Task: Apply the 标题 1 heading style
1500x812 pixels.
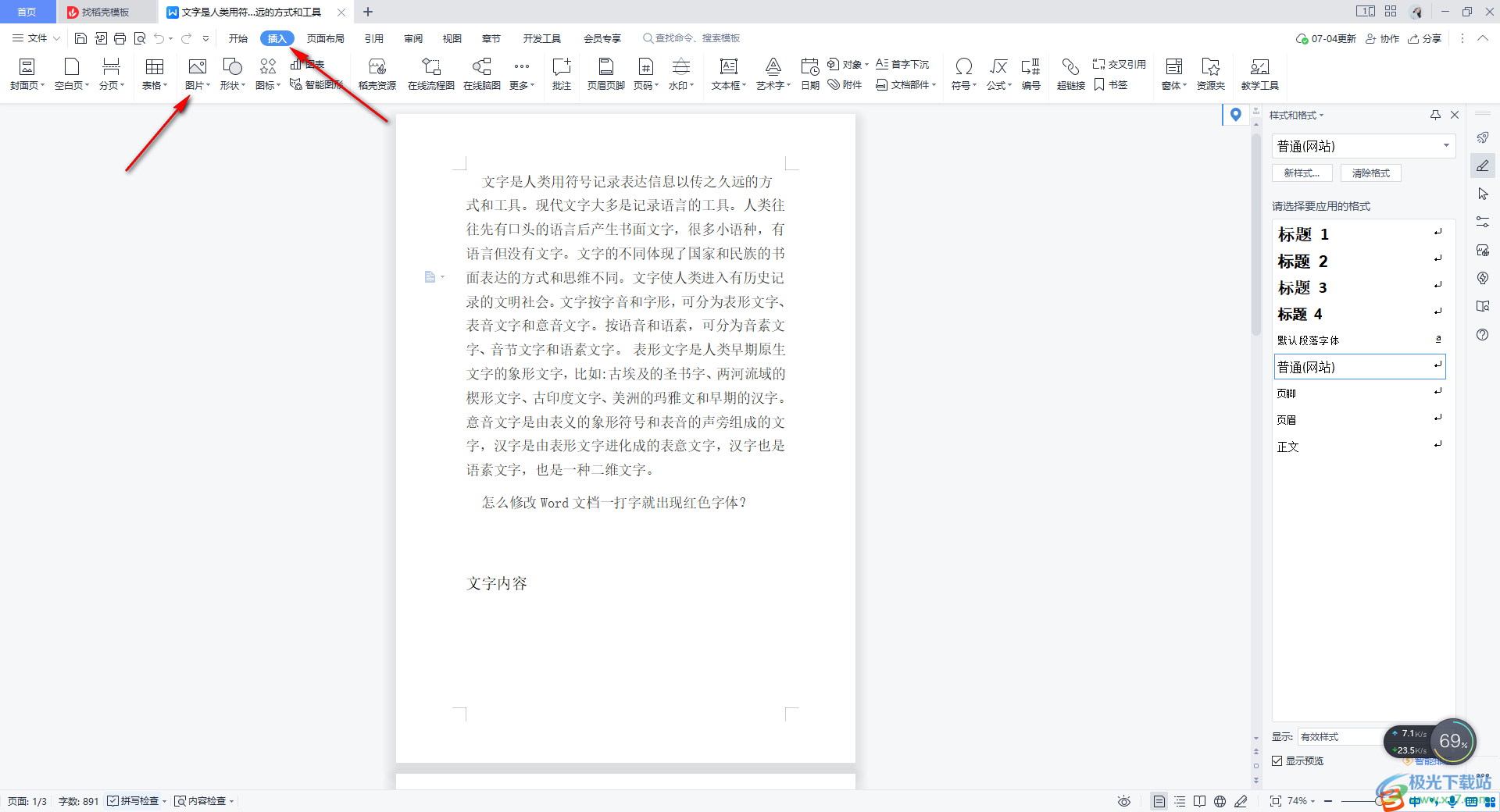Action: tap(1359, 234)
